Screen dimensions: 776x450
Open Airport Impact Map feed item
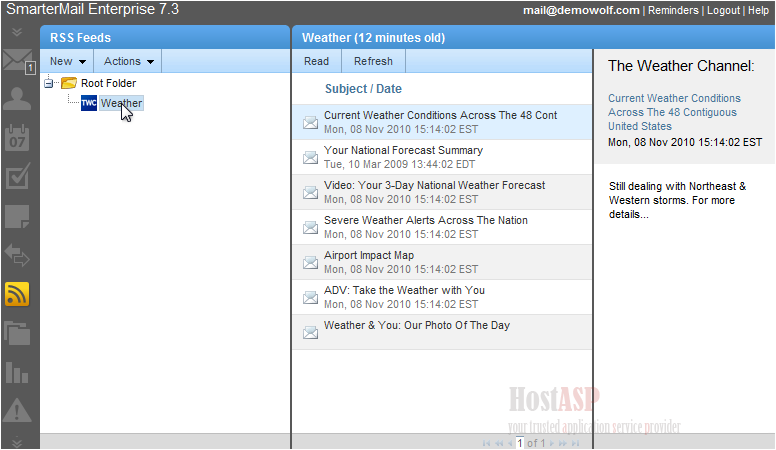pos(442,262)
